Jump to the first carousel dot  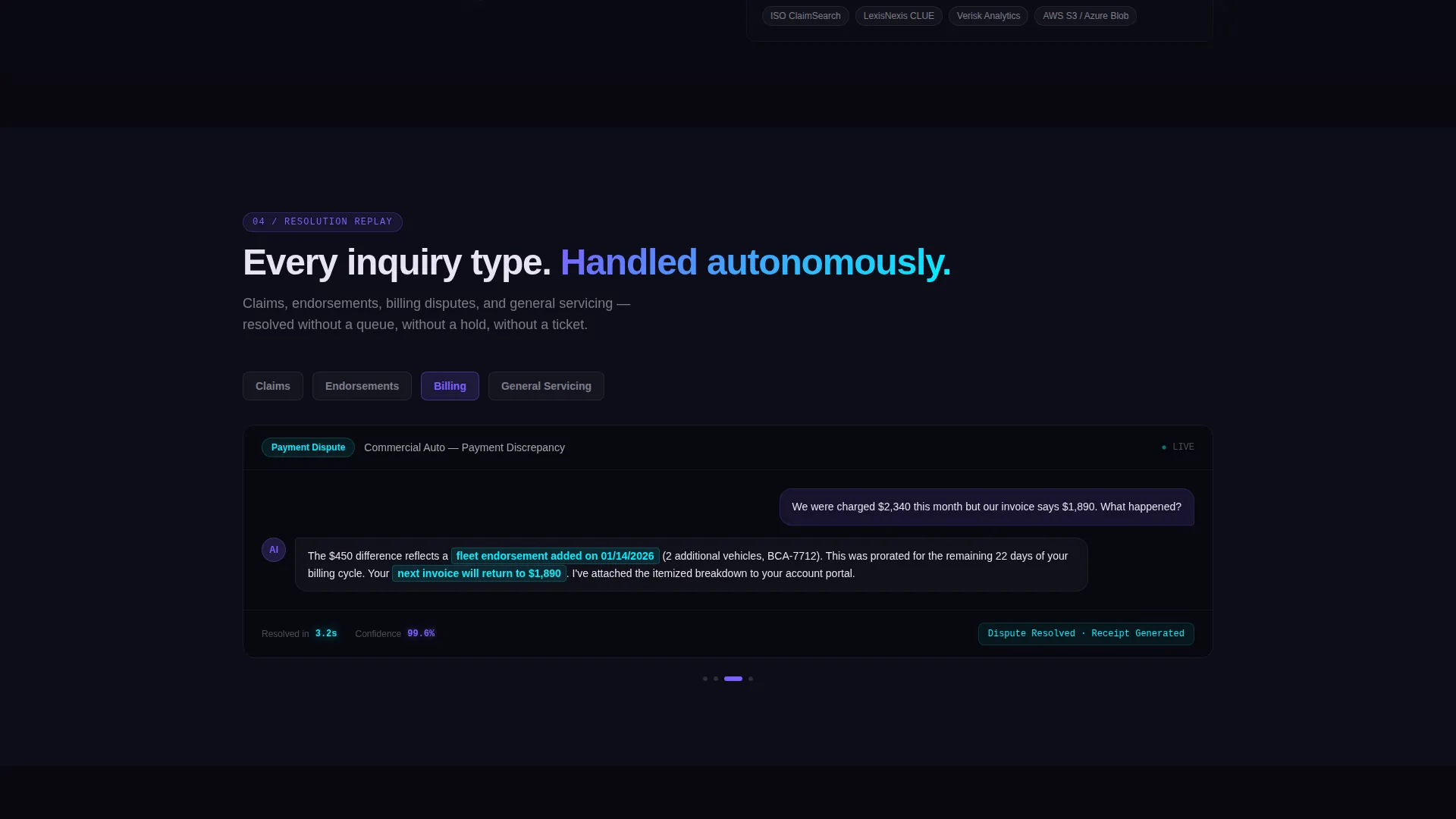click(x=705, y=679)
